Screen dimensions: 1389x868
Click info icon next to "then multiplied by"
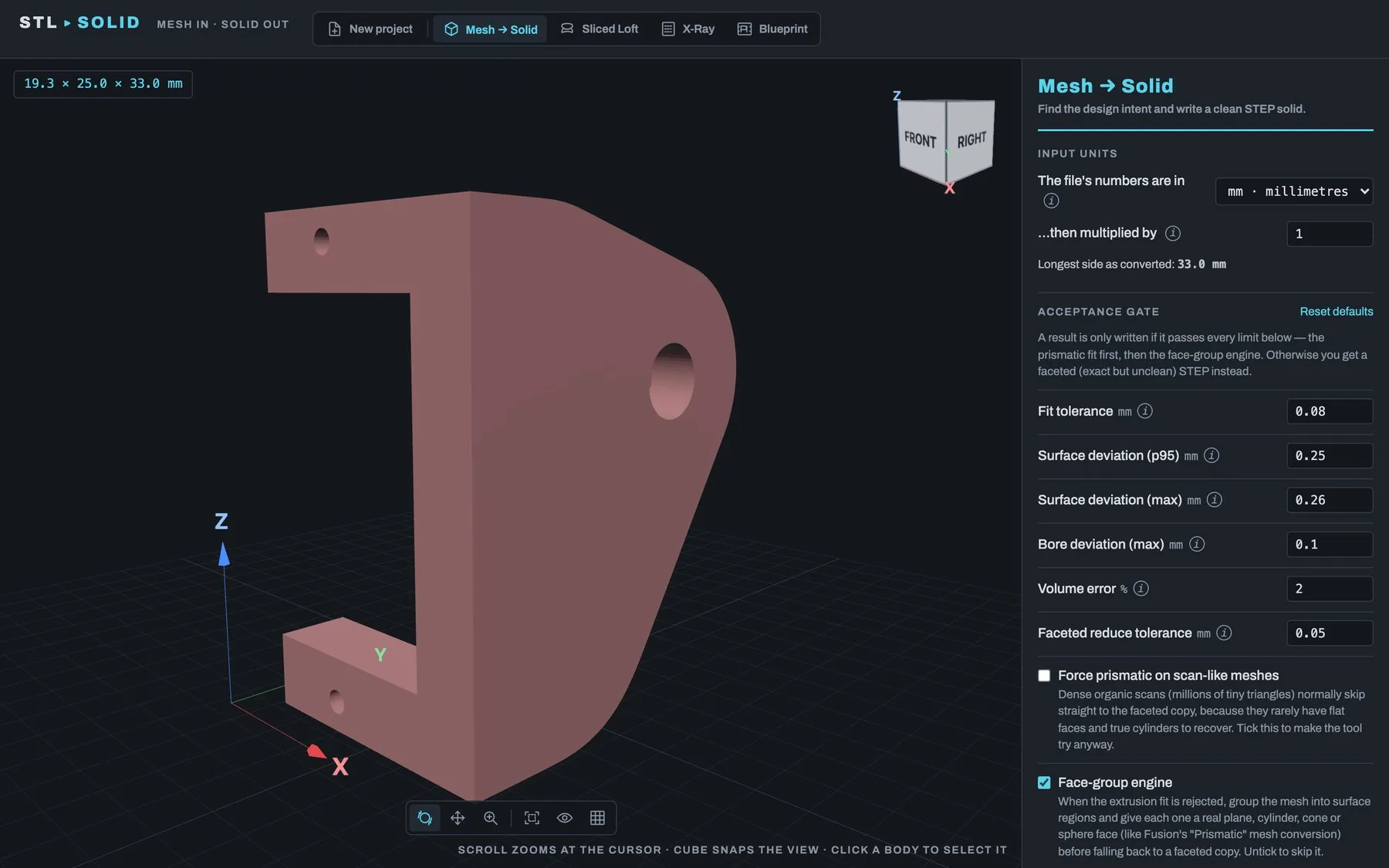click(1172, 233)
